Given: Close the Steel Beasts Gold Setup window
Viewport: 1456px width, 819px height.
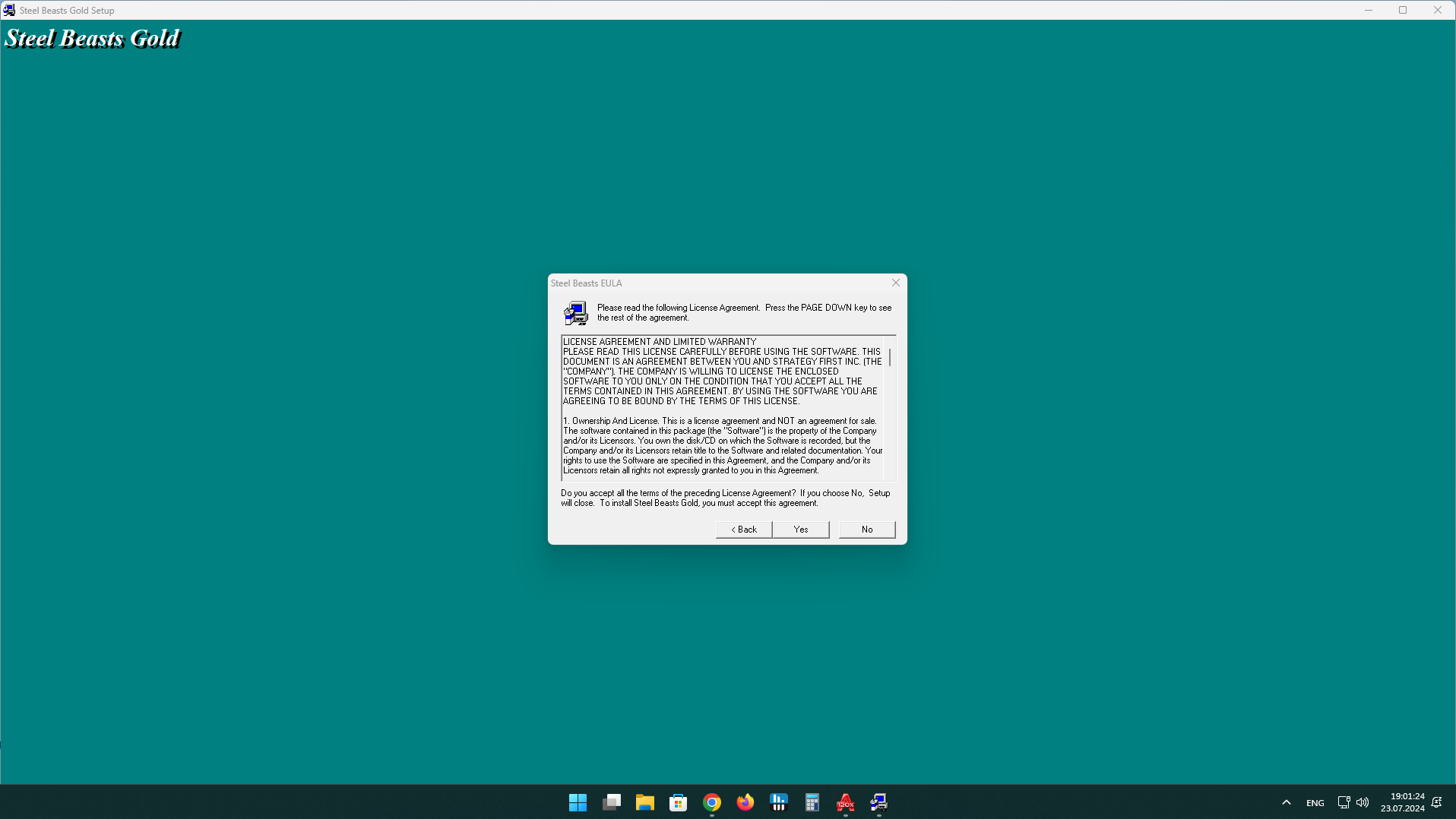Looking at the screenshot, I should click(x=1438, y=10).
